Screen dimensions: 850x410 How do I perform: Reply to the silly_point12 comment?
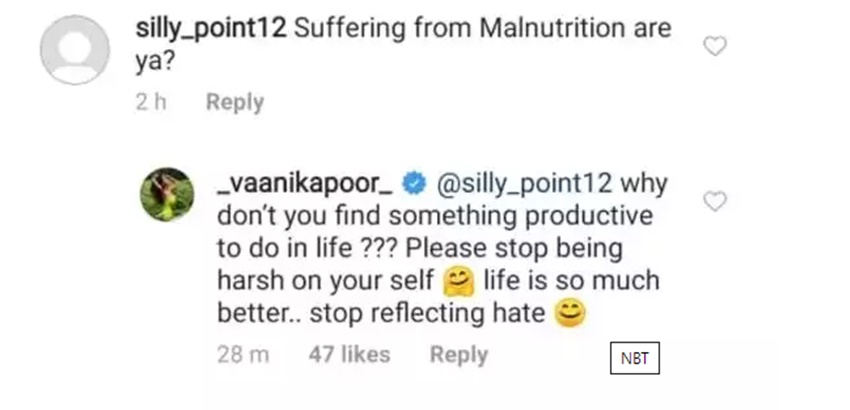pyautogui.click(x=234, y=102)
